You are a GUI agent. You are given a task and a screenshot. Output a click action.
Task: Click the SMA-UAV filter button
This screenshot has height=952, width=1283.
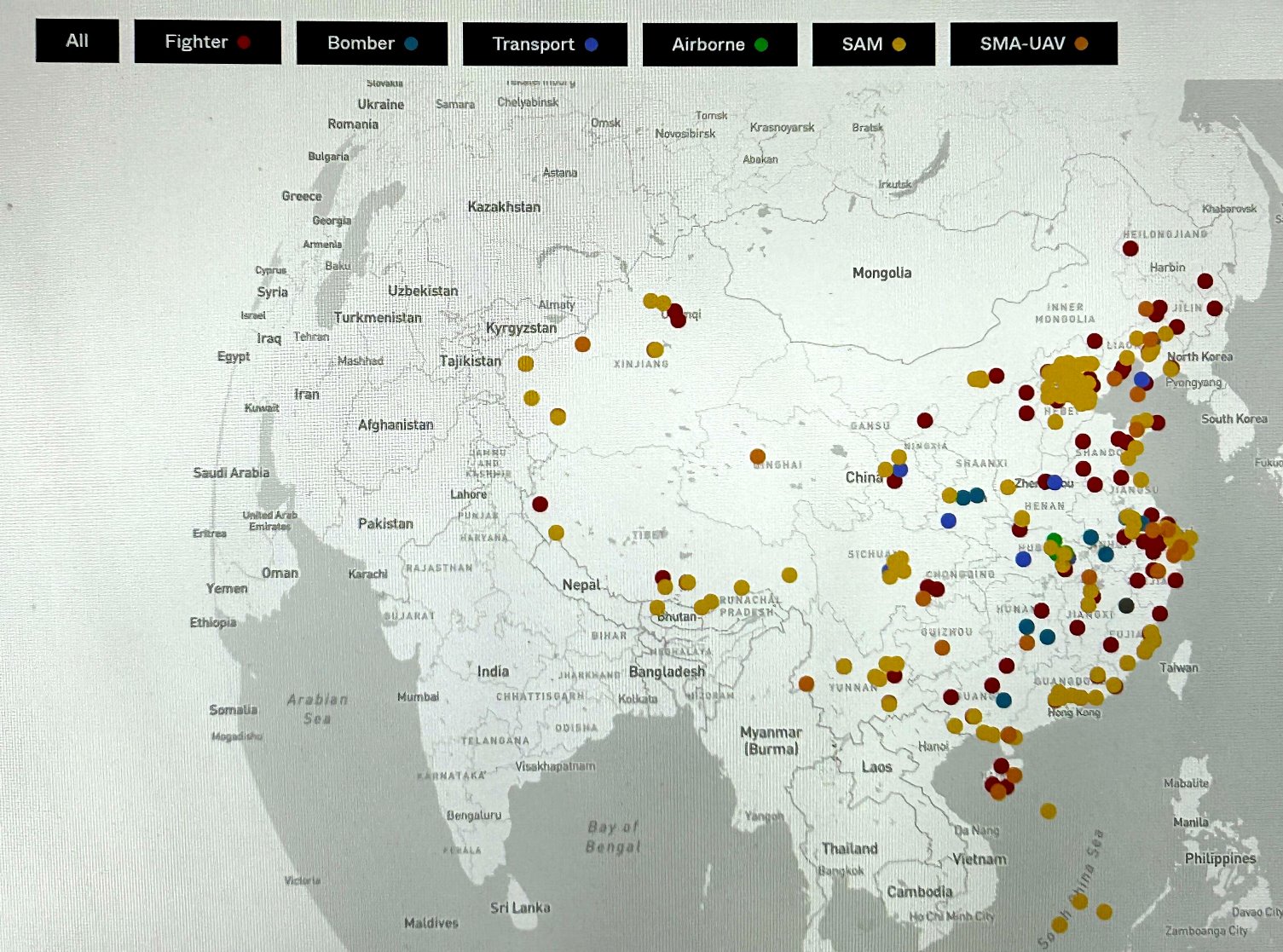click(x=1032, y=44)
